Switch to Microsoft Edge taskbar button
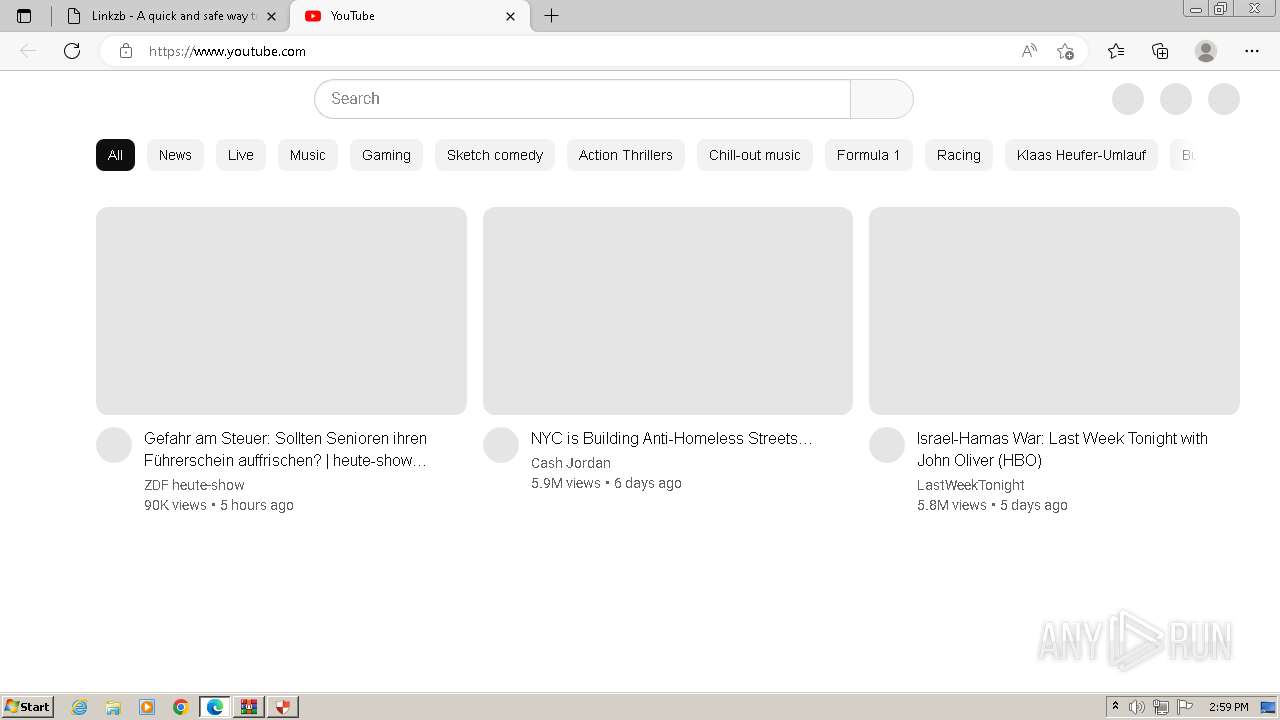The image size is (1280, 720). click(x=215, y=707)
